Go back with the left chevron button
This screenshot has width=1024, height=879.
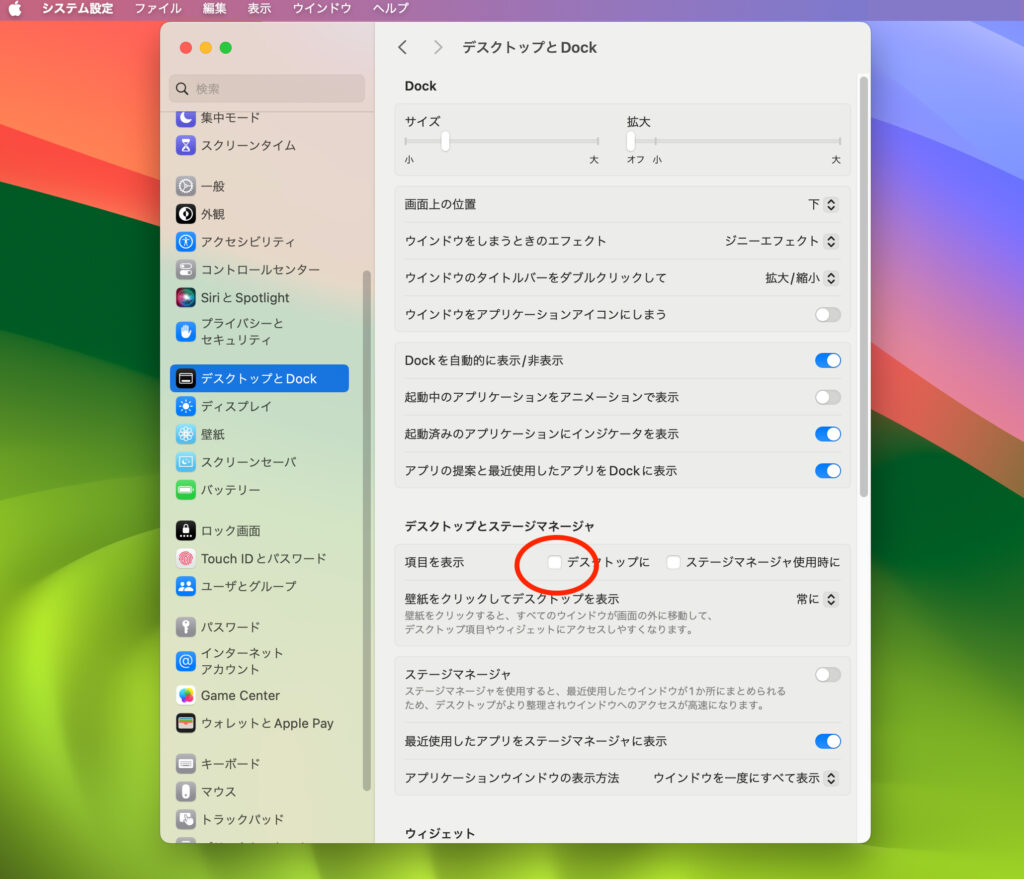pyautogui.click(x=402, y=47)
